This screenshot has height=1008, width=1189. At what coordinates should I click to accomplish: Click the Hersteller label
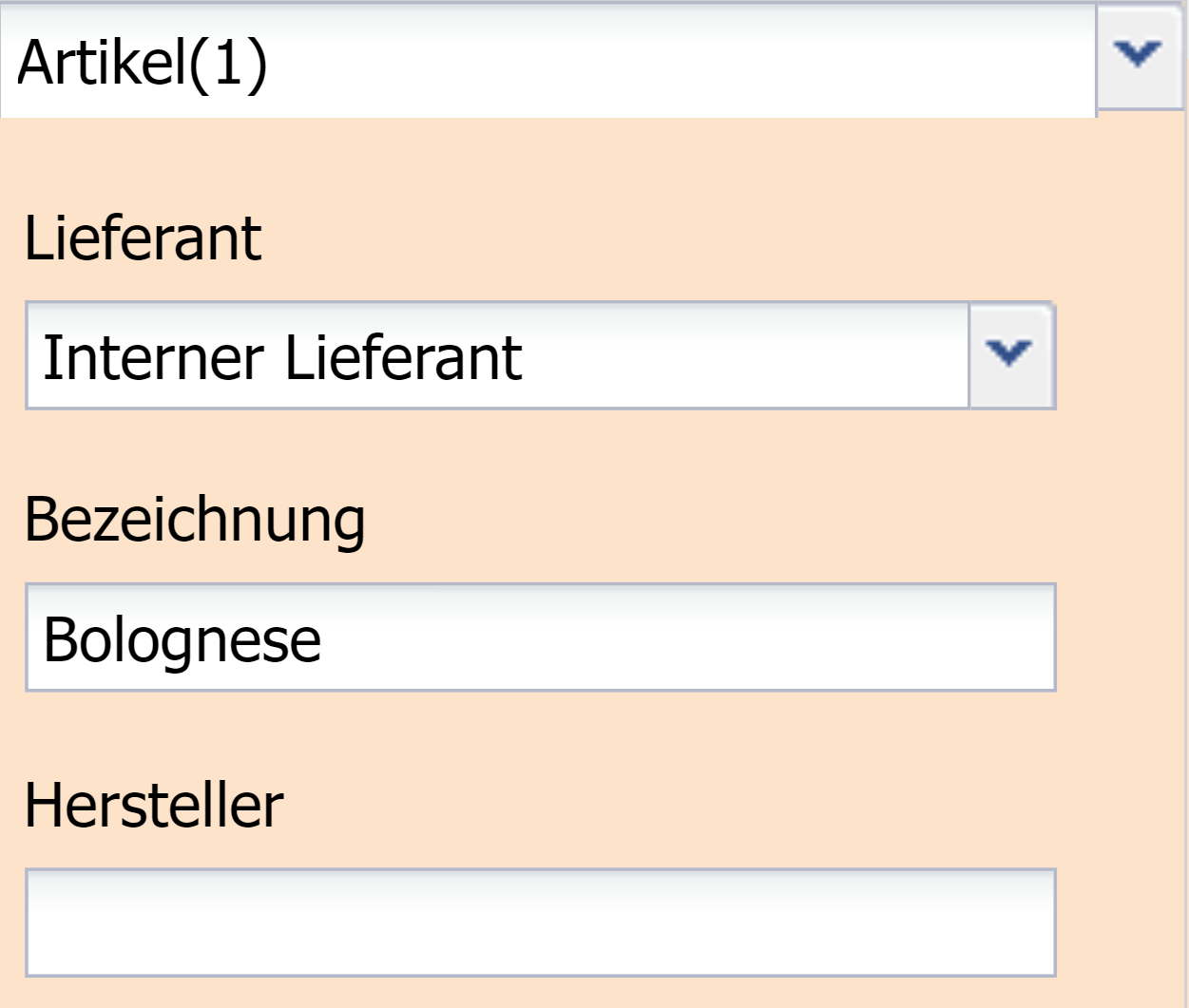(154, 806)
